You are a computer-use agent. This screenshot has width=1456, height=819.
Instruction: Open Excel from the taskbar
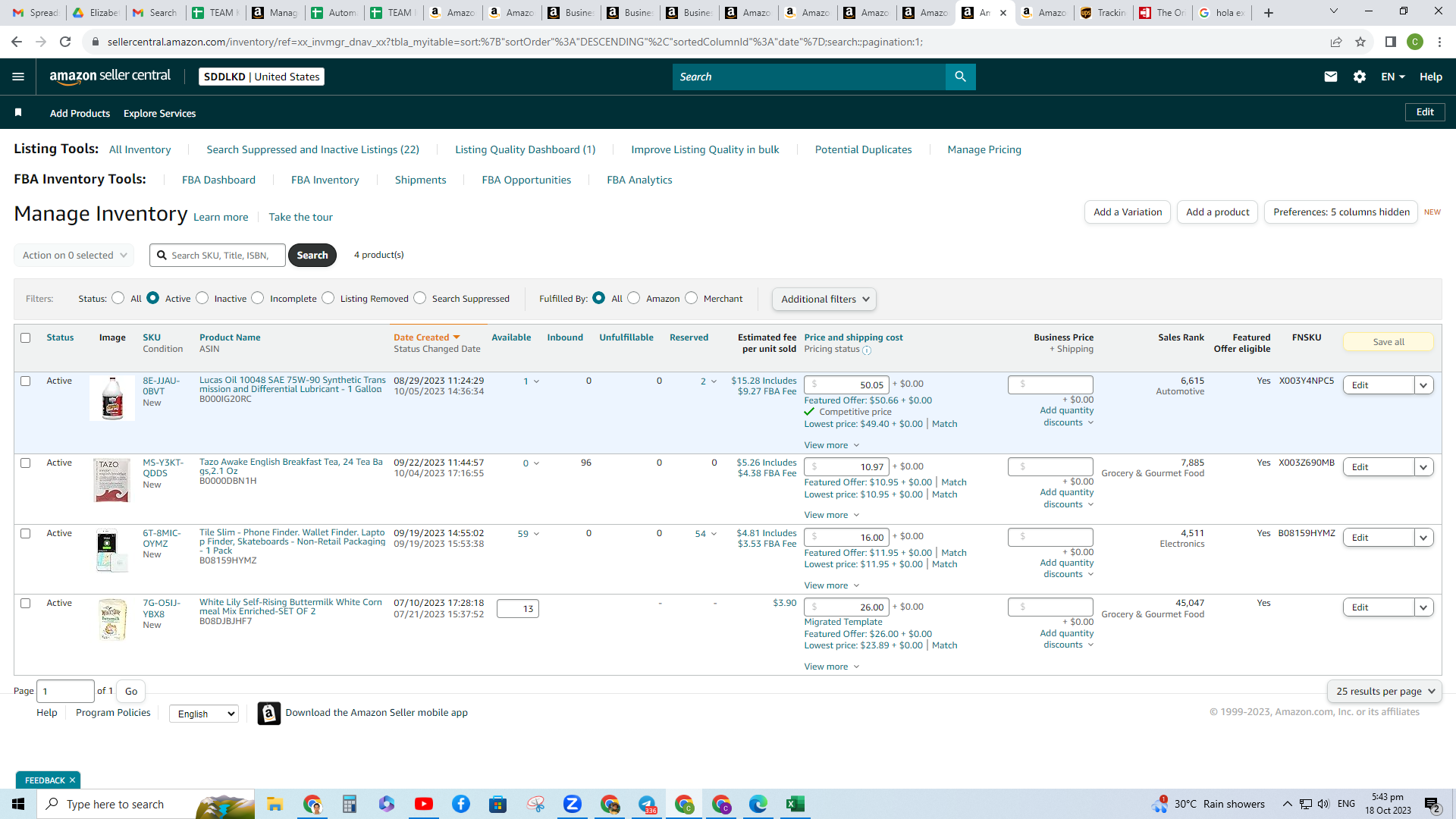click(x=795, y=804)
